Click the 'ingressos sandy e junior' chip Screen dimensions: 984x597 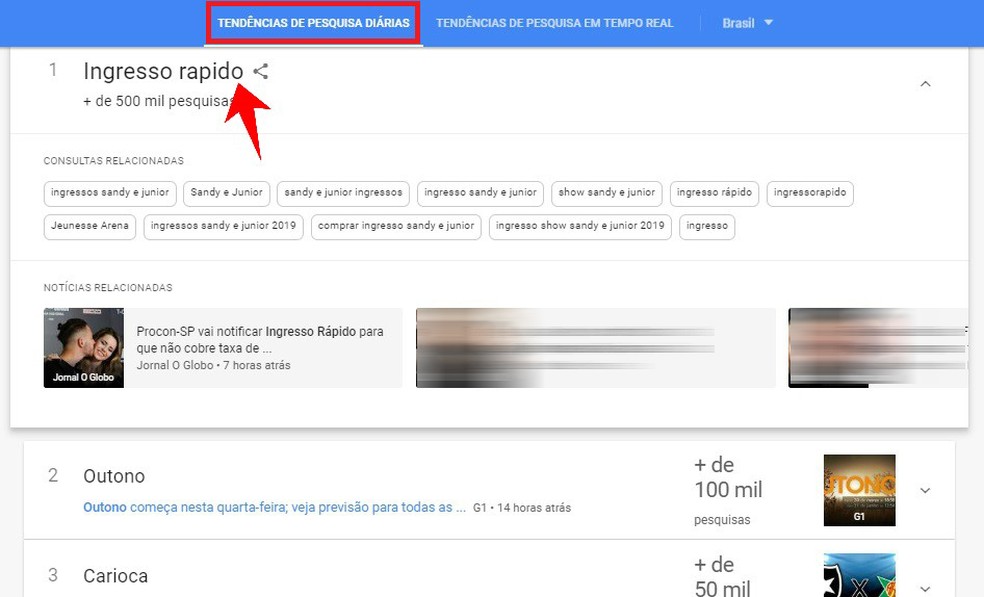tap(110, 193)
